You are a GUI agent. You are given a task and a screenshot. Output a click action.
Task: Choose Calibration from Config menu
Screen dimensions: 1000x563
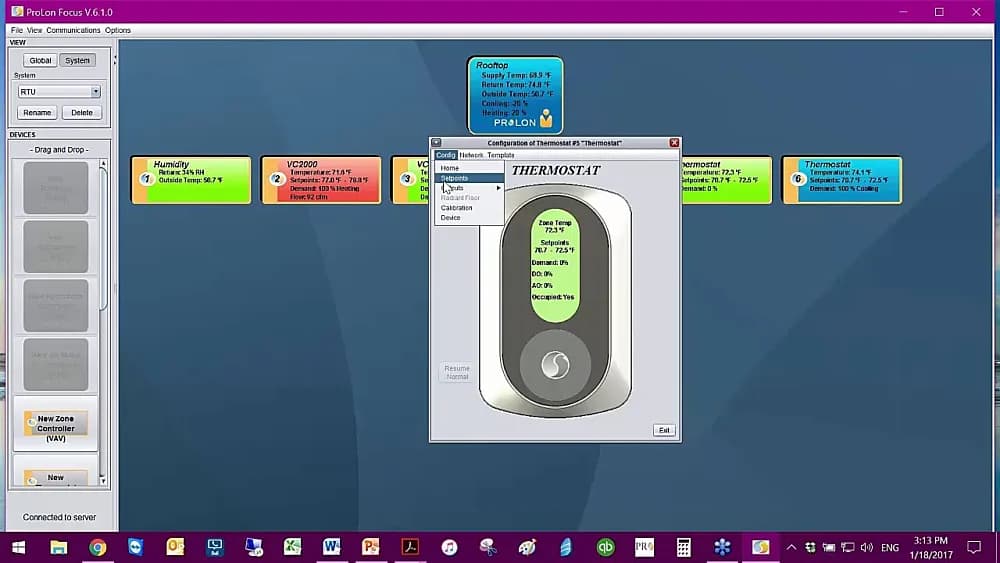(x=469, y=208)
